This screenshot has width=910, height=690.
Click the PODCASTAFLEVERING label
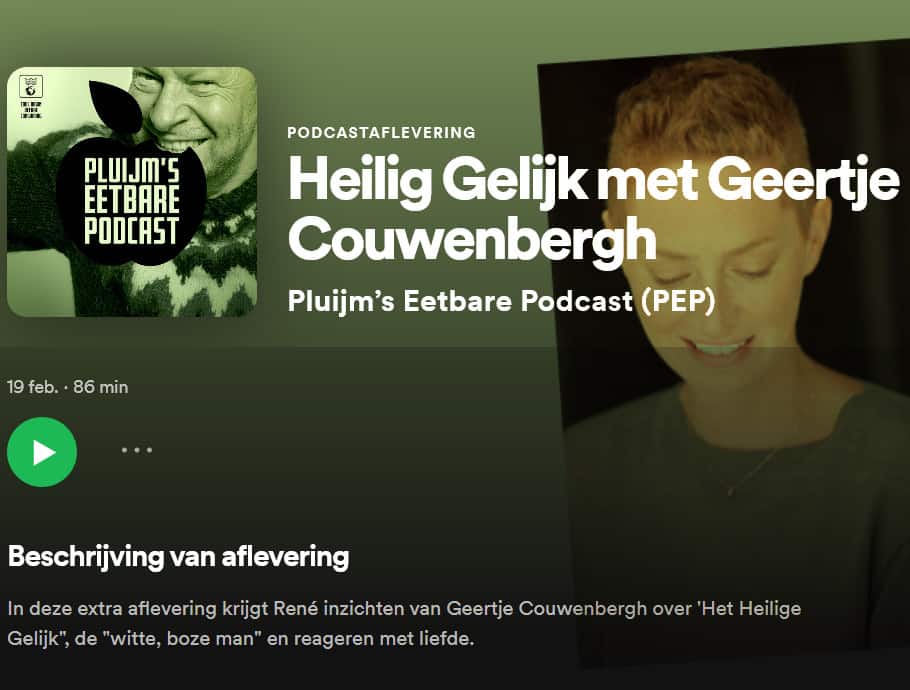(381, 132)
